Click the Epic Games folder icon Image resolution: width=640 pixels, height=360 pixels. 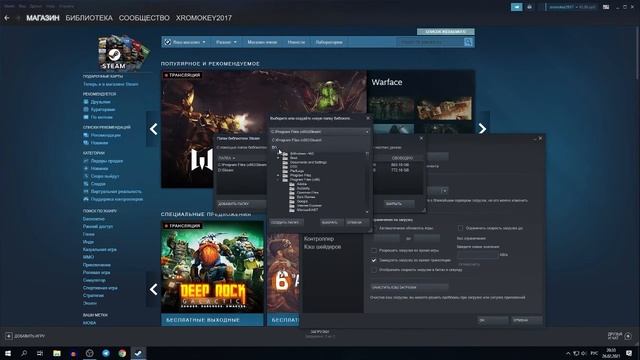[x=292, y=197]
